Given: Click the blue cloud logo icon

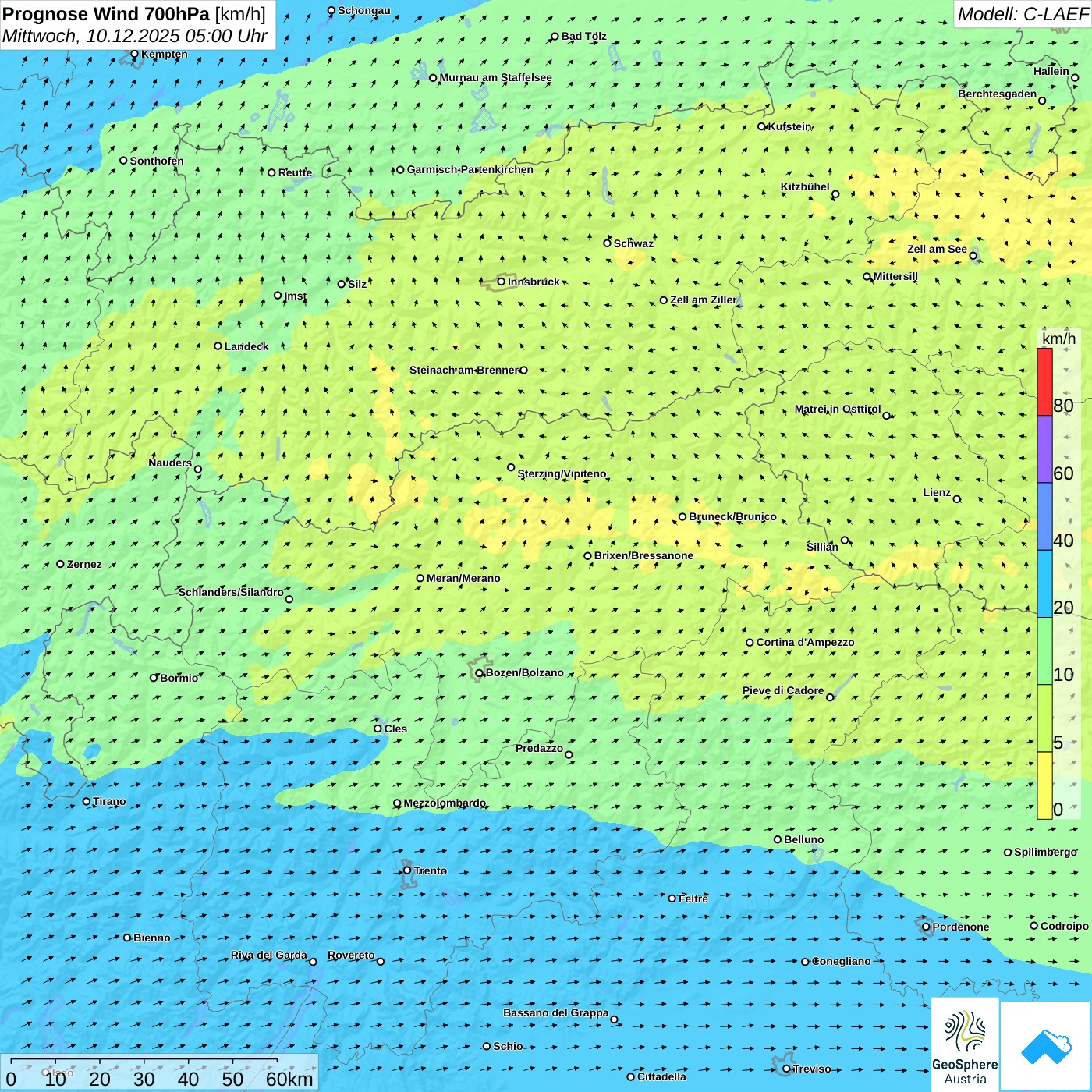Looking at the screenshot, I should coord(1046,1046).
